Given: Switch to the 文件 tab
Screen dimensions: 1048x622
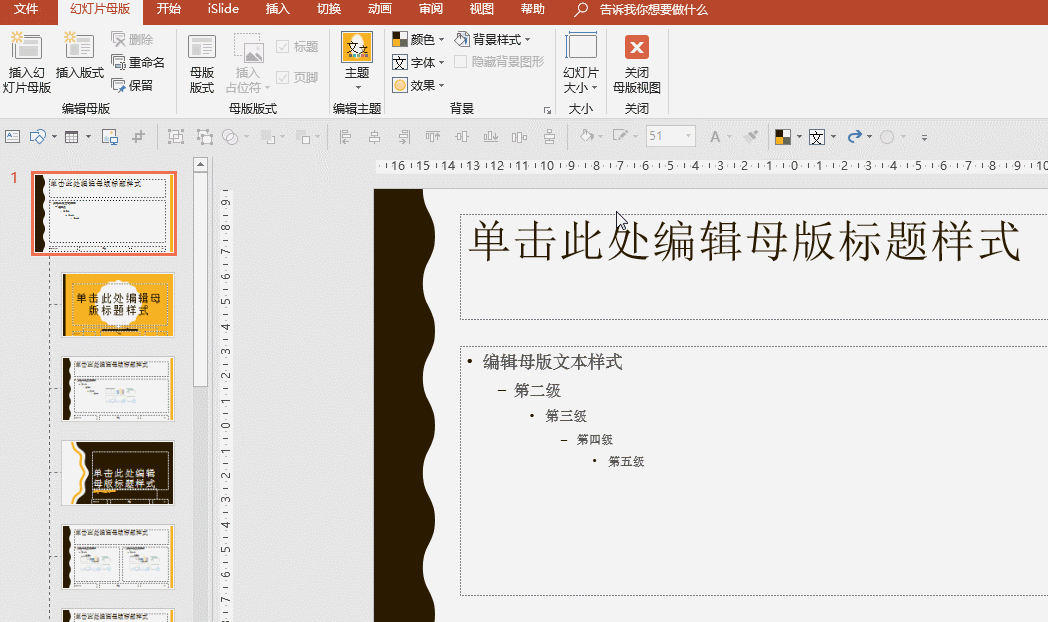Looking at the screenshot, I should [x=26, y=9].
